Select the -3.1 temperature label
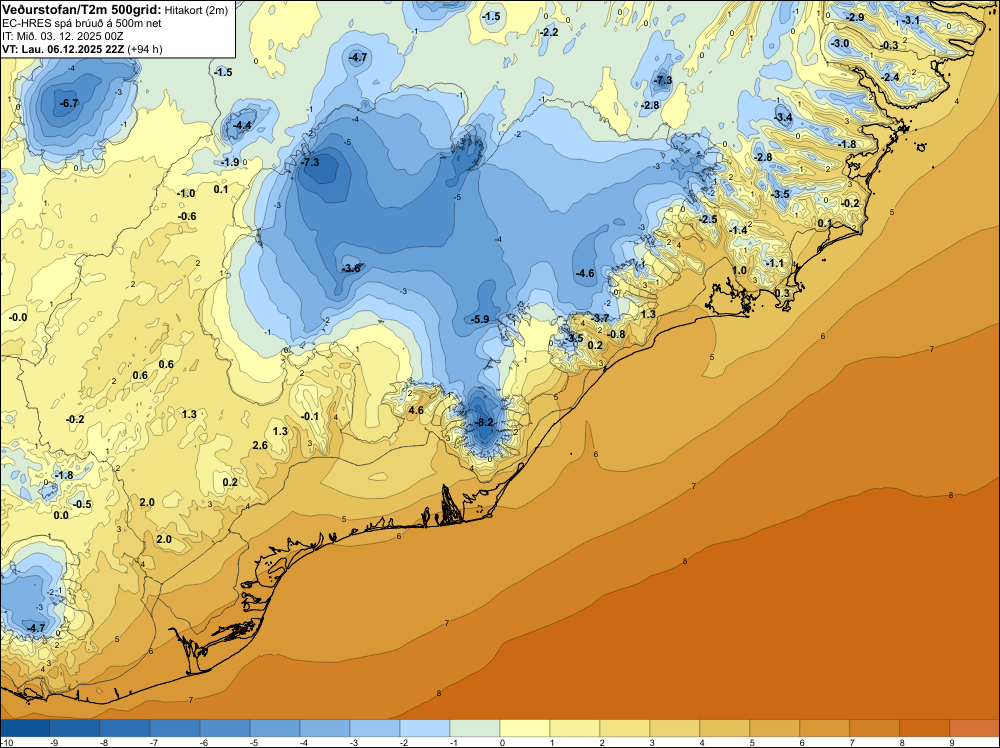Image resolution: width=1000 pixels, height=748 pixels. pyautogui.click(x=911, y=20)
